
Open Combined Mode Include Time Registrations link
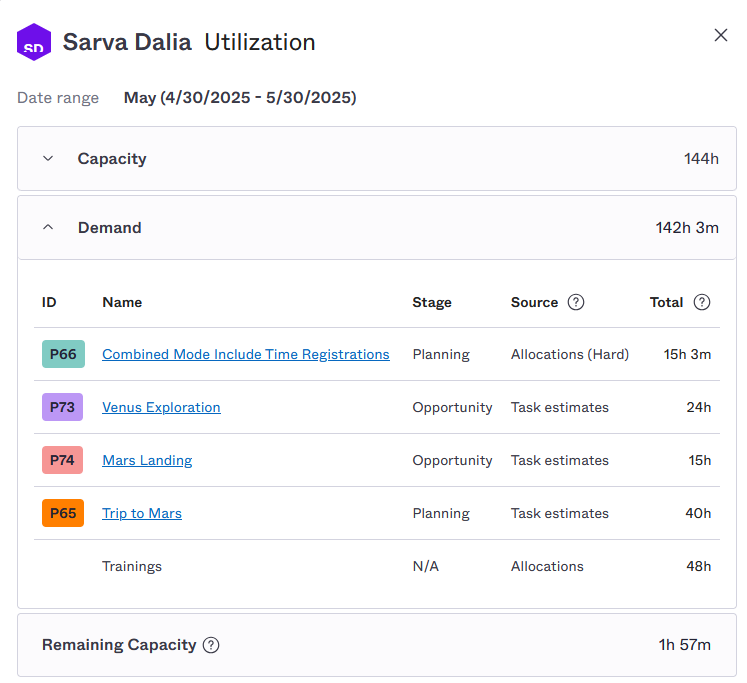click(246, 354)
